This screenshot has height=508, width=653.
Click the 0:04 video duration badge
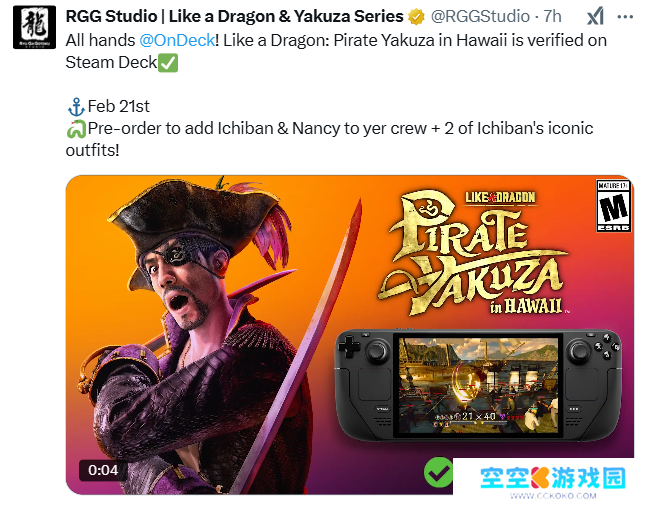tap(103, 469)
